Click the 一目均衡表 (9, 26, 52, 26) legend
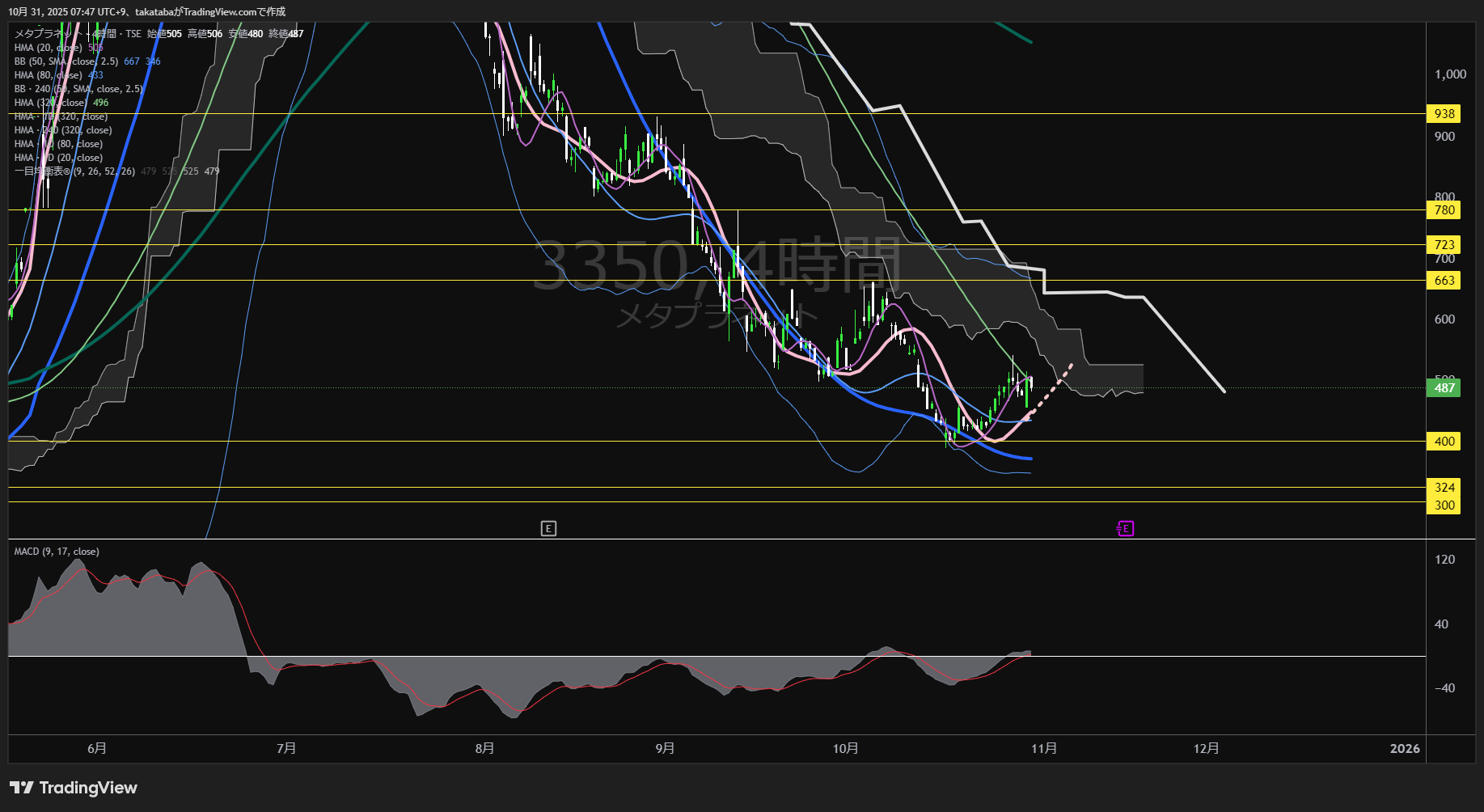Viewport: 1484px width, 812px height. click(74, 171)
